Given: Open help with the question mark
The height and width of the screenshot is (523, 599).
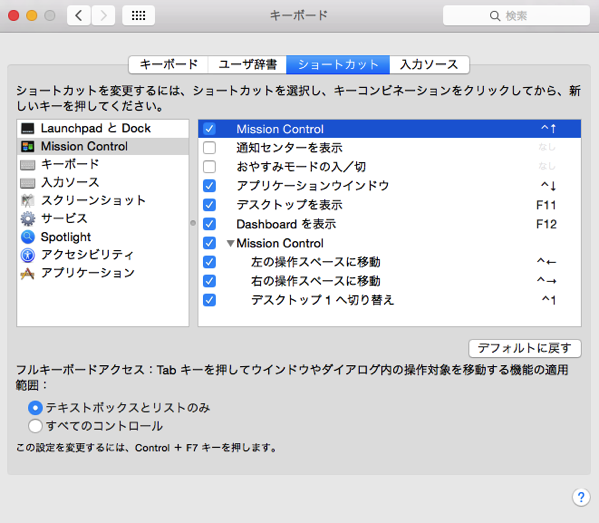Looking at the screenshot, I should [581, 497].
